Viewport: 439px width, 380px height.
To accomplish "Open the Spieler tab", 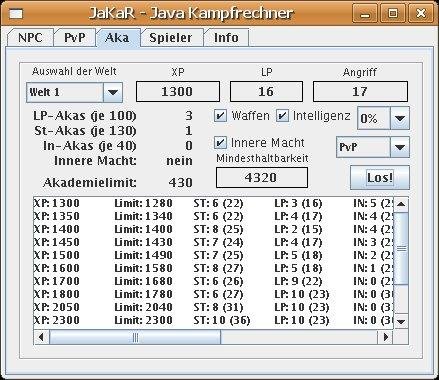I will click(171, 38).
